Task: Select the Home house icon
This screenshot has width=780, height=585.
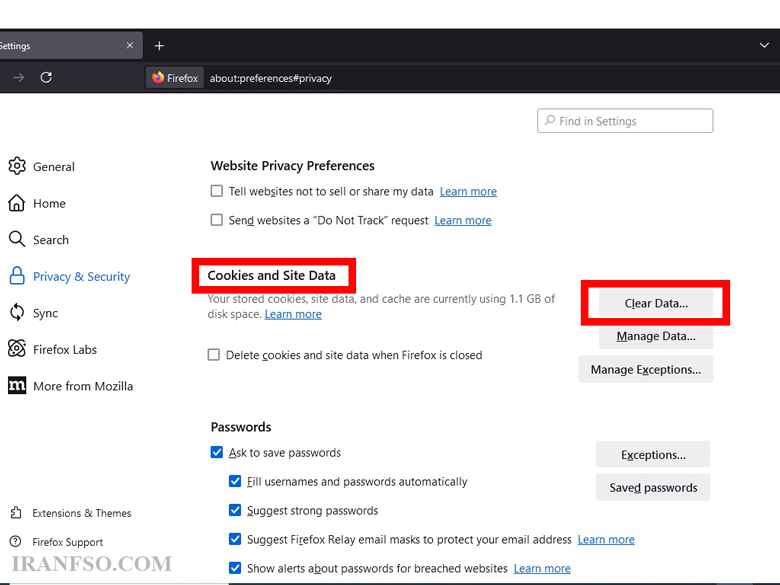Action: (17, 203)
